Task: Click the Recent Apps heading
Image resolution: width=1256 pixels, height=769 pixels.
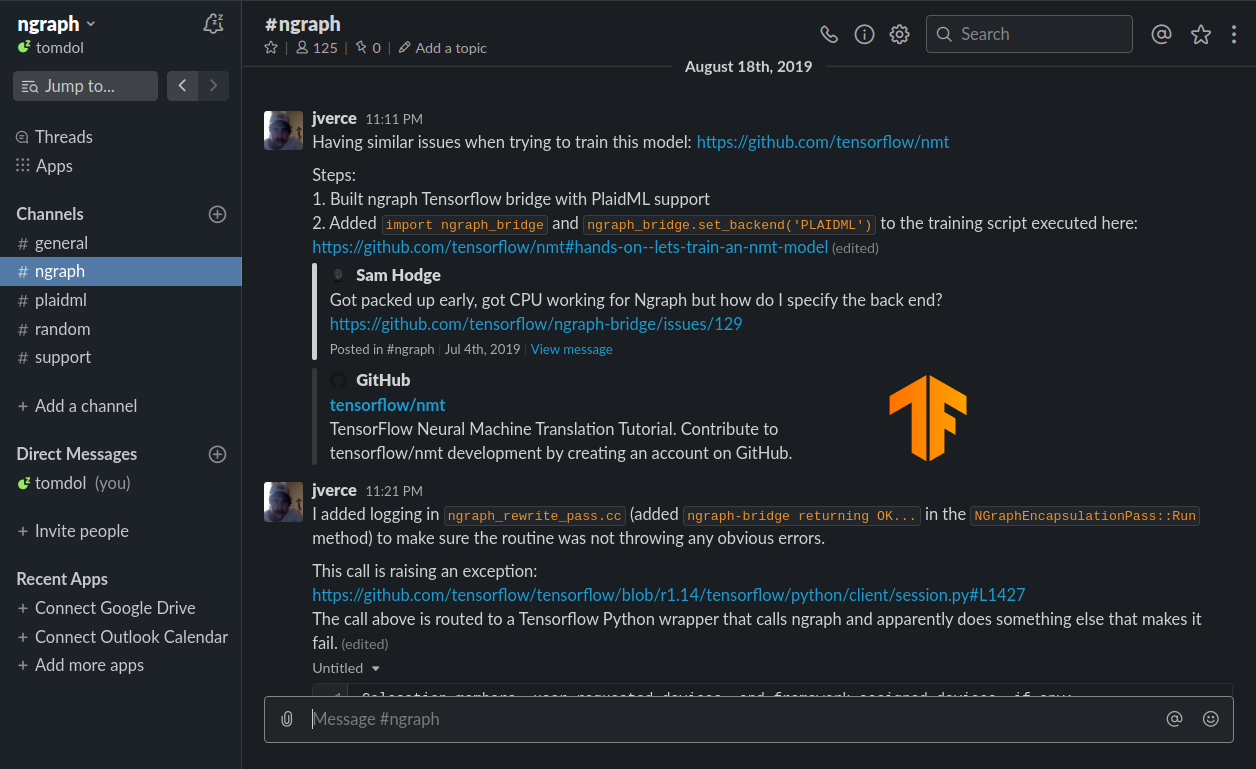Action: point(62,579)
